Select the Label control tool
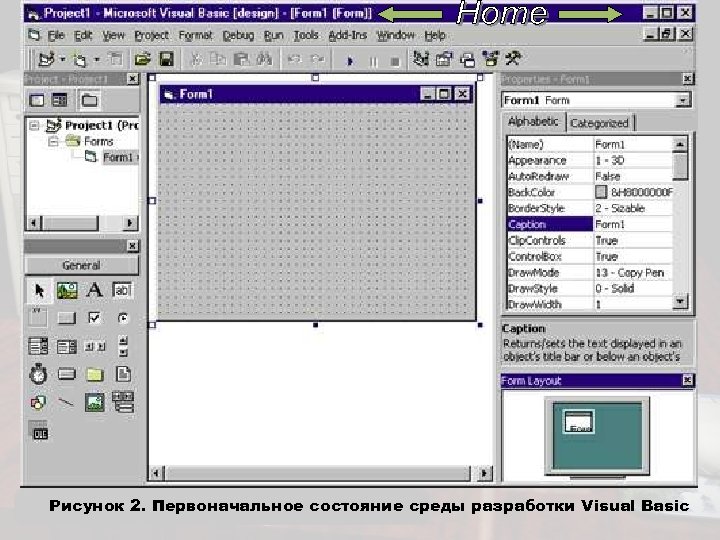The image size is (720, 540). point(95,290)
